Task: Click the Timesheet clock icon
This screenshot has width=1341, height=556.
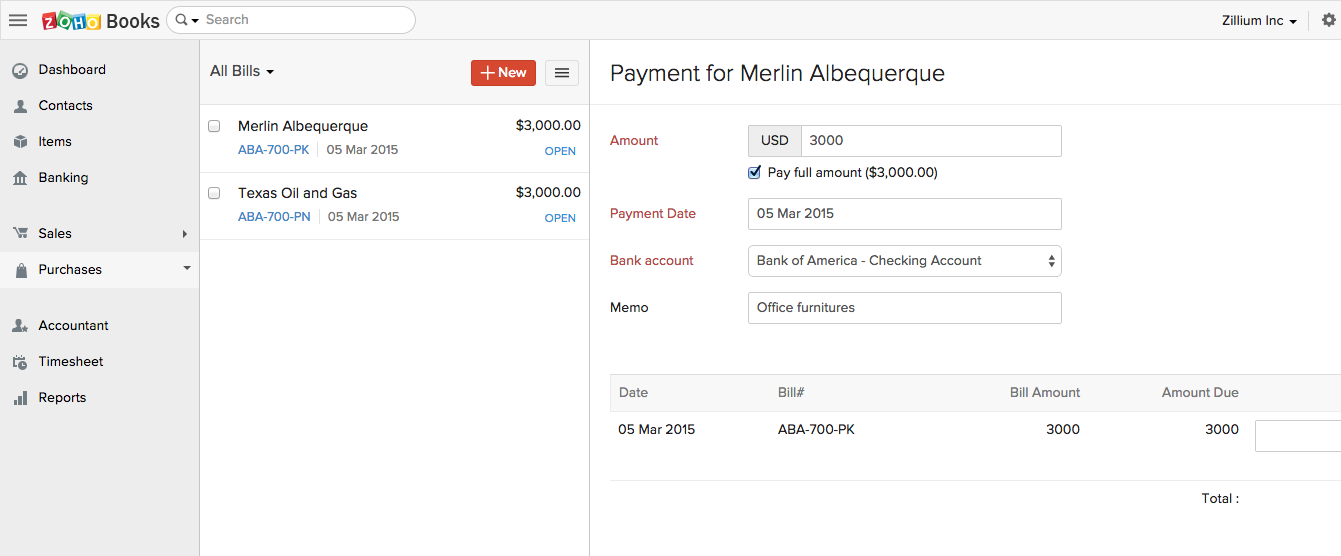Action: [20, 362]
